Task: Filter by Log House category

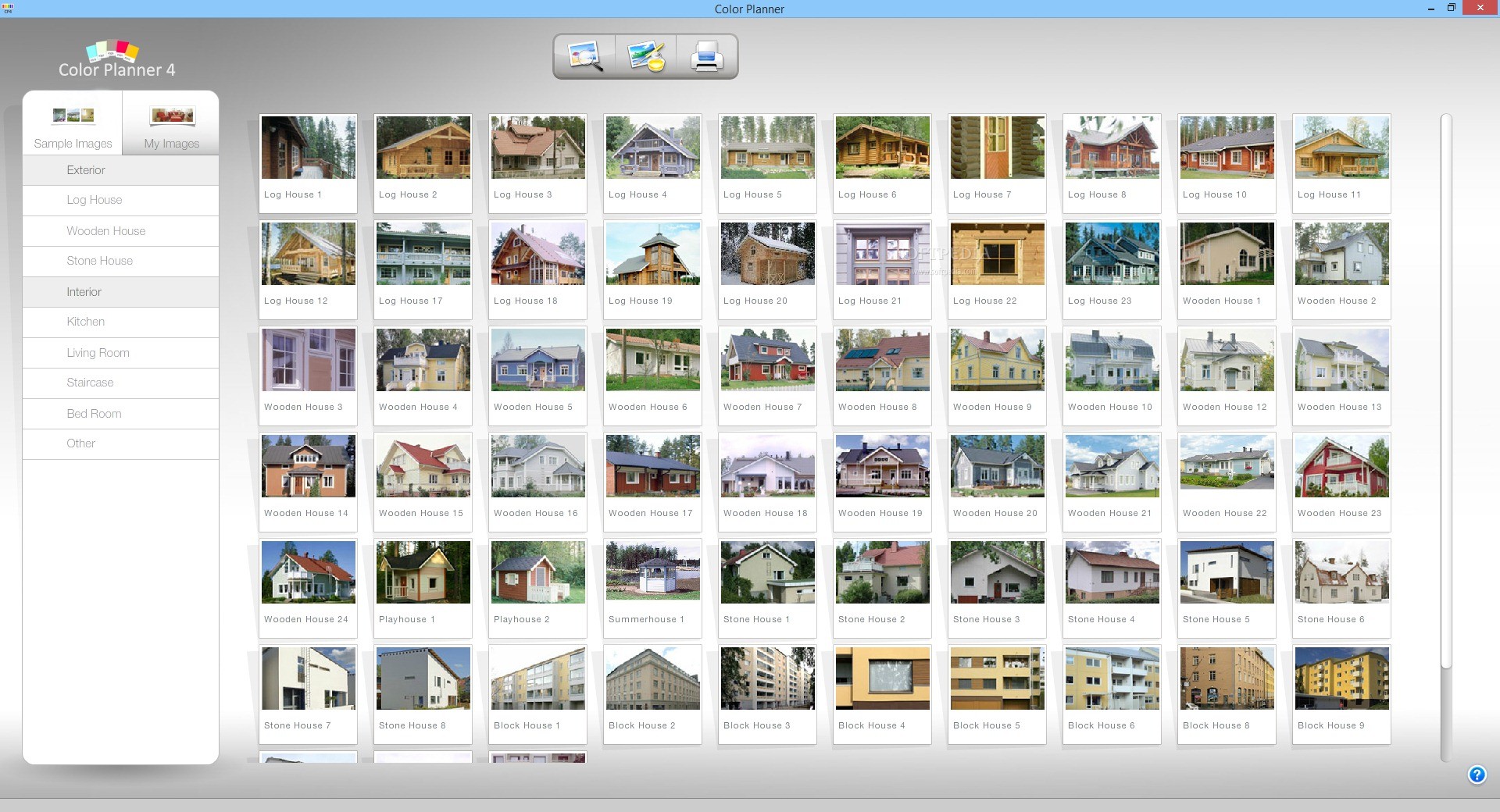Action: point(120,201)
